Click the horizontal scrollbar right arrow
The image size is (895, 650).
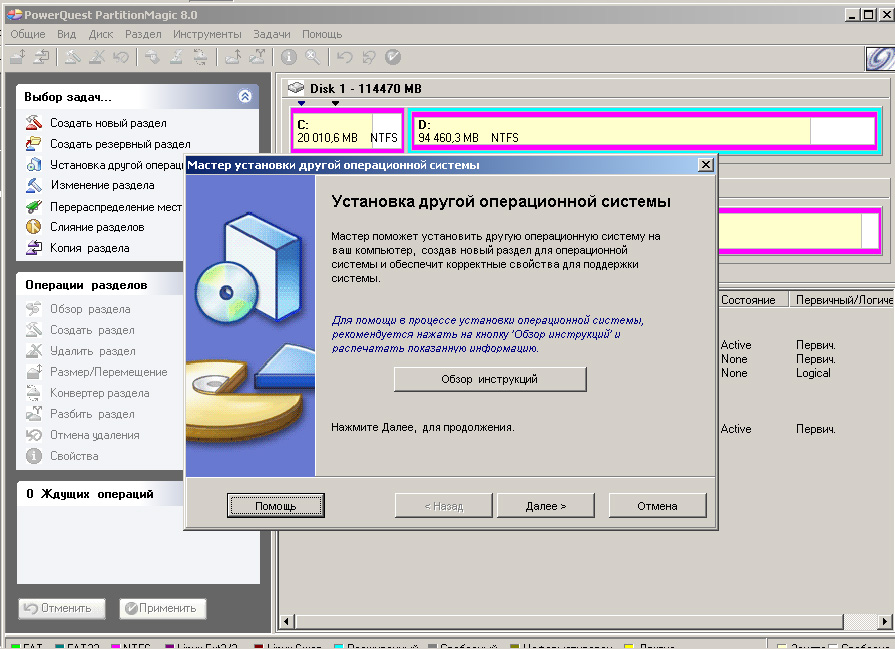pos(884,621)
